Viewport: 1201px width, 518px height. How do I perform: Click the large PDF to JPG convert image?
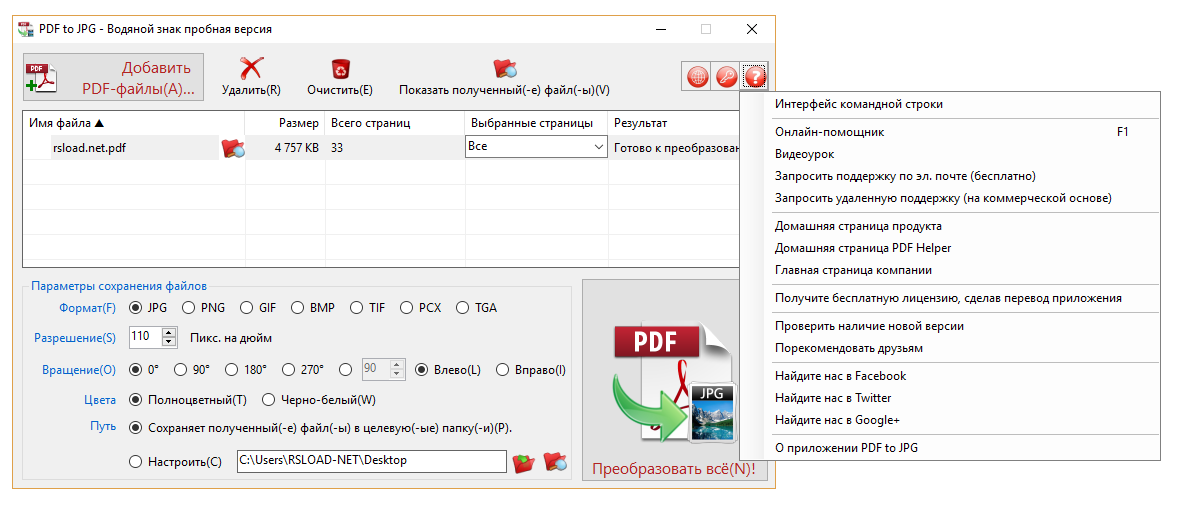675,382
